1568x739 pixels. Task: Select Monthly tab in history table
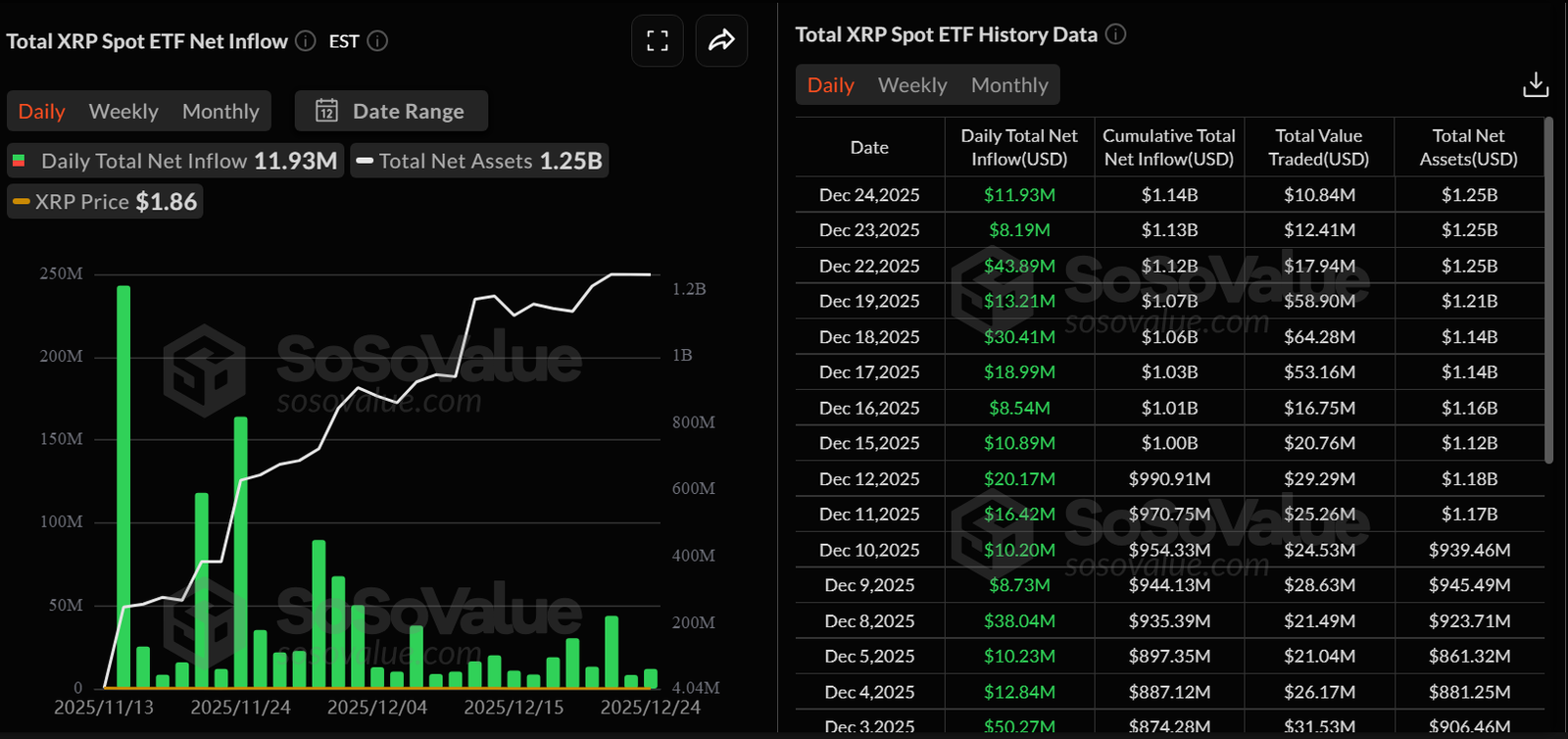pos(1009,85)
